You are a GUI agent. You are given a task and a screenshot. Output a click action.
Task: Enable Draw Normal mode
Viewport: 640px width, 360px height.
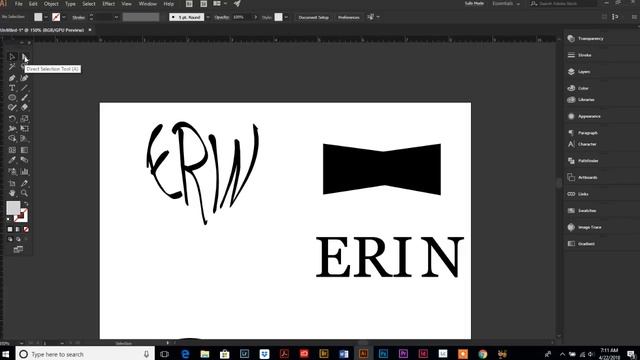pyautogui.click(x=10, y=239)
